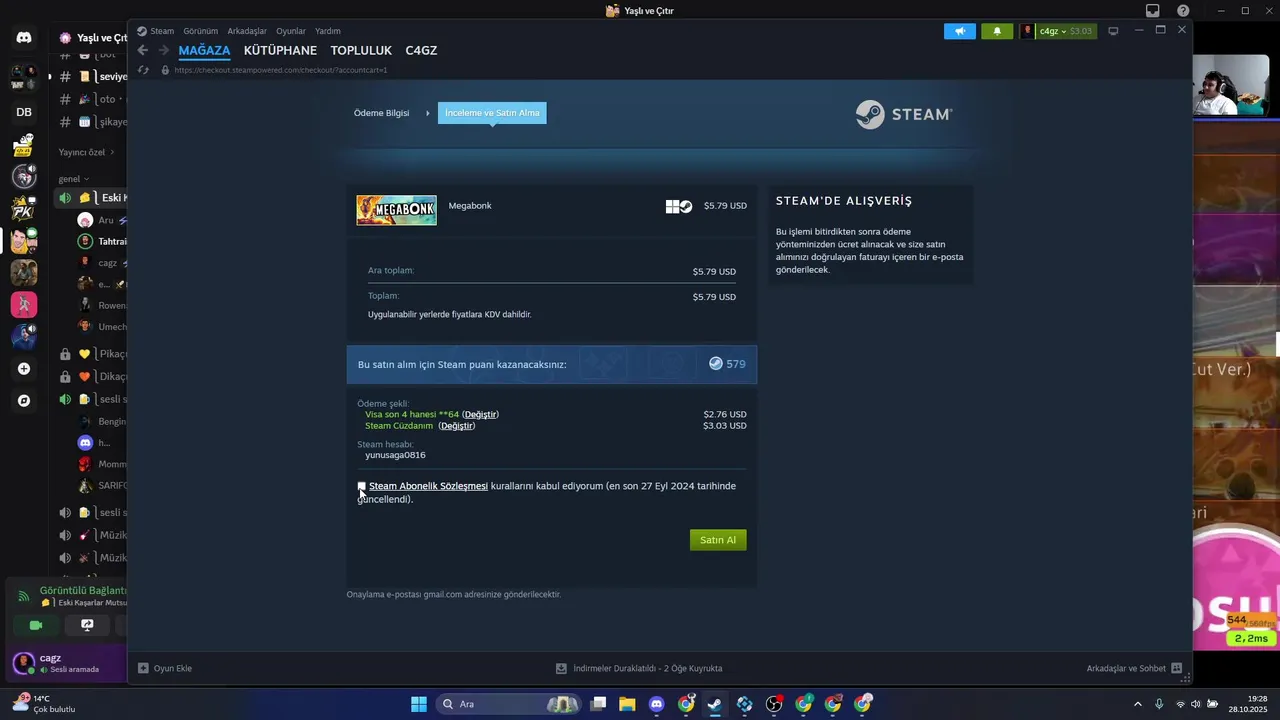The width and height of the screenshot is (1280, 720).
Task: Click the Steam points 579 badge
Action: [x=727, y=364]
